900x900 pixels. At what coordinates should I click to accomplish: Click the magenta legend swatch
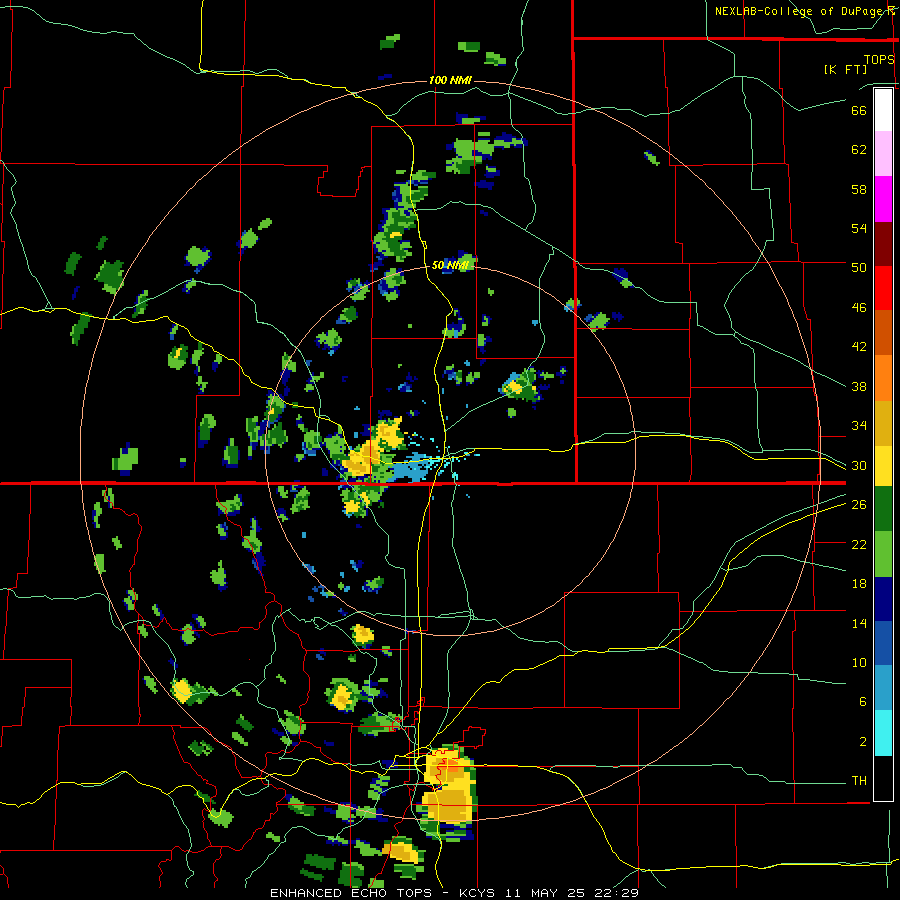[883, 199]
